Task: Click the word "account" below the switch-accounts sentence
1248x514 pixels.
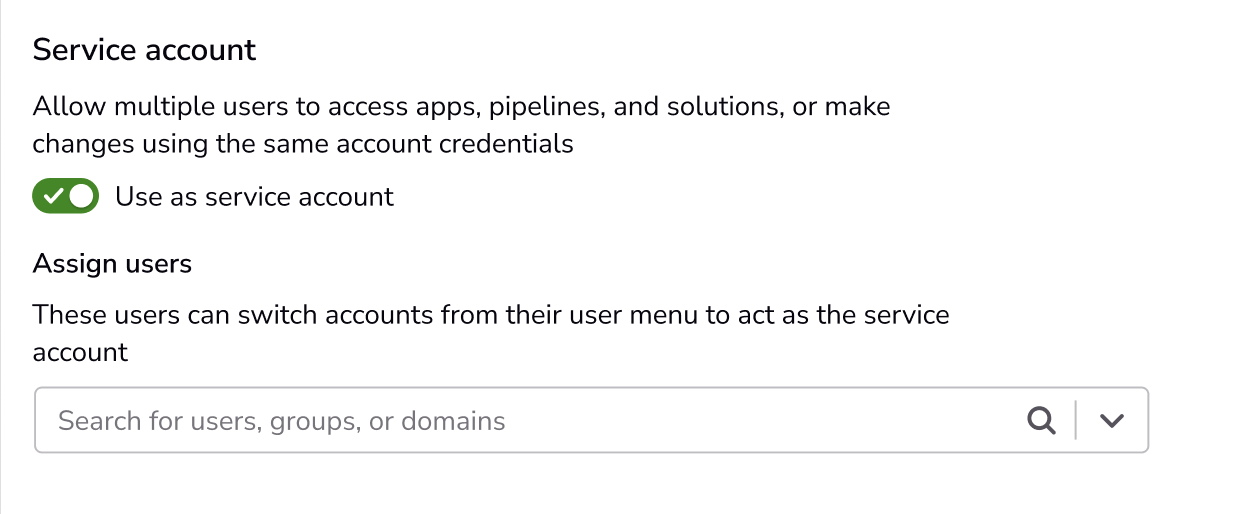Action: click(80, 352)
